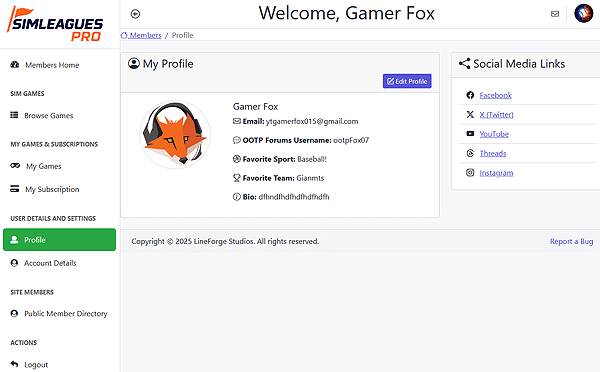Click the Members Home dashboard icon
This screenshot has height=372, width=600.
point(15,65)
